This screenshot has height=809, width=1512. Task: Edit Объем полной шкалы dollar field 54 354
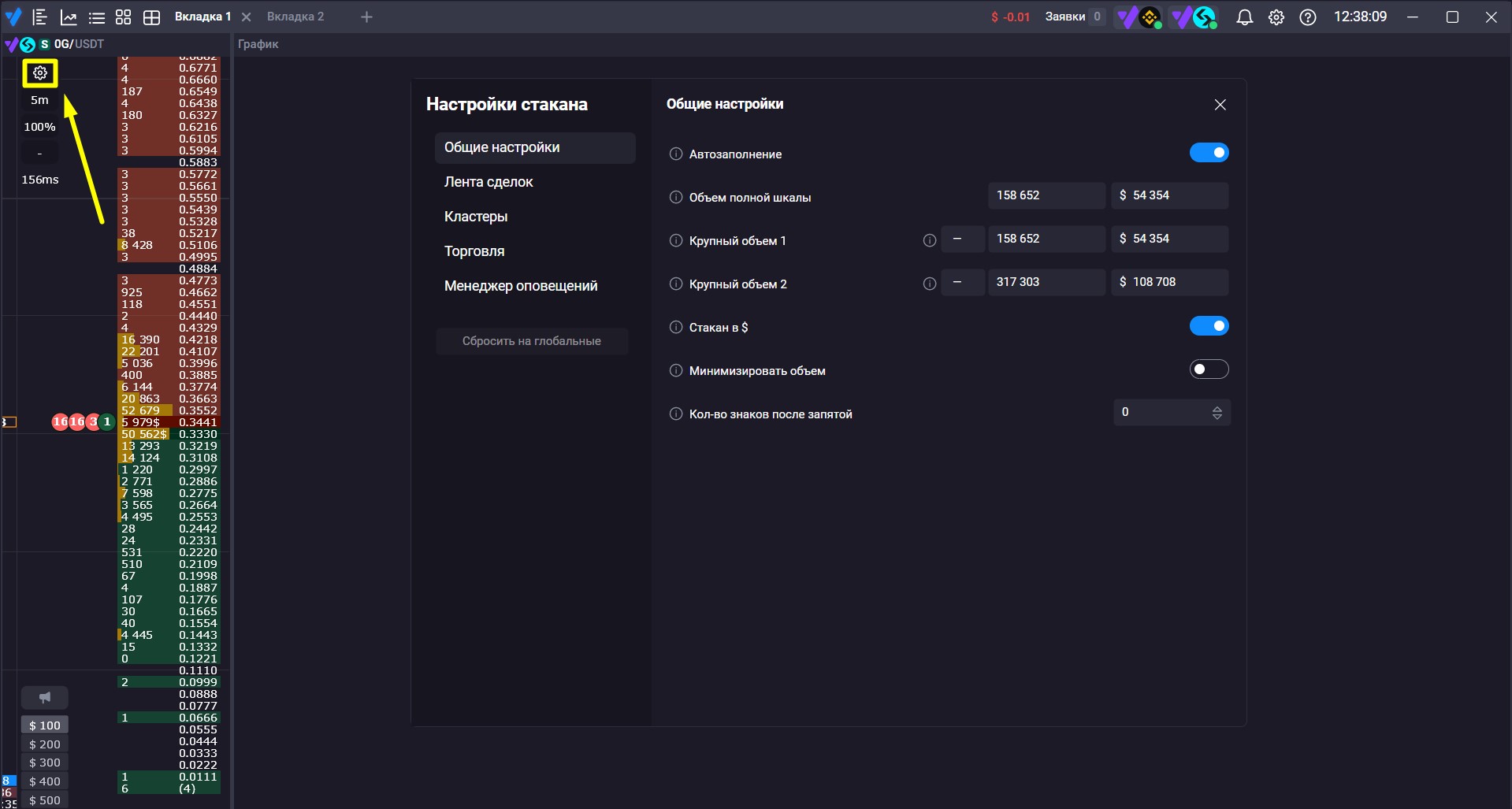1170,195
